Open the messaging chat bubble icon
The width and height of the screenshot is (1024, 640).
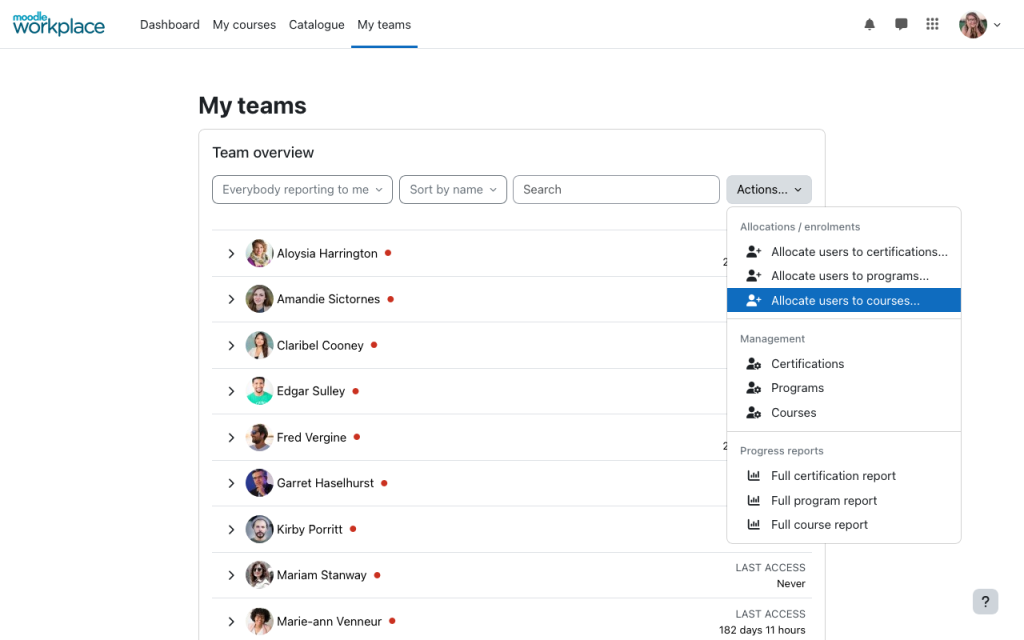tap(901, 25)
